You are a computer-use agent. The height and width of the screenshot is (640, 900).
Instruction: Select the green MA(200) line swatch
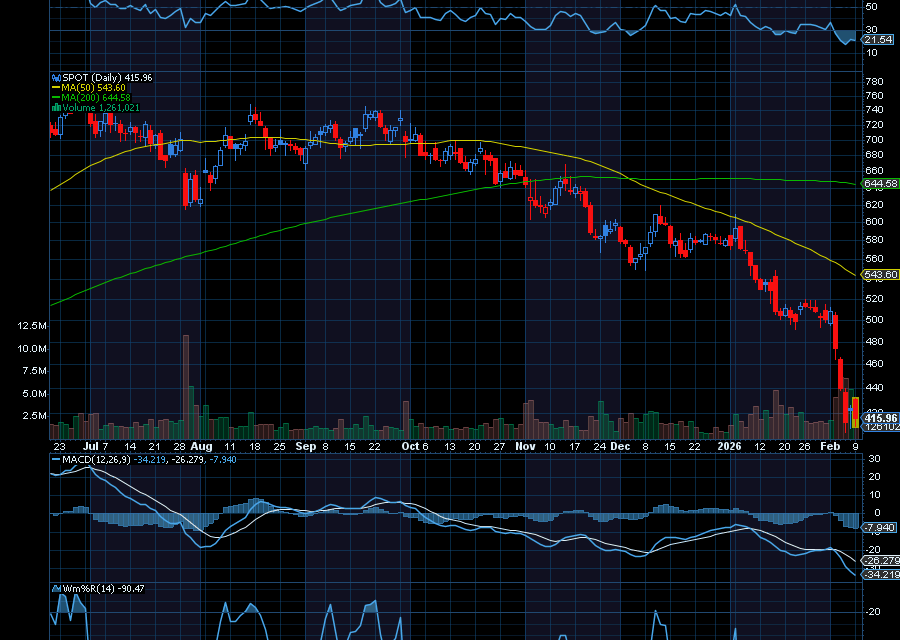point(56,97)
